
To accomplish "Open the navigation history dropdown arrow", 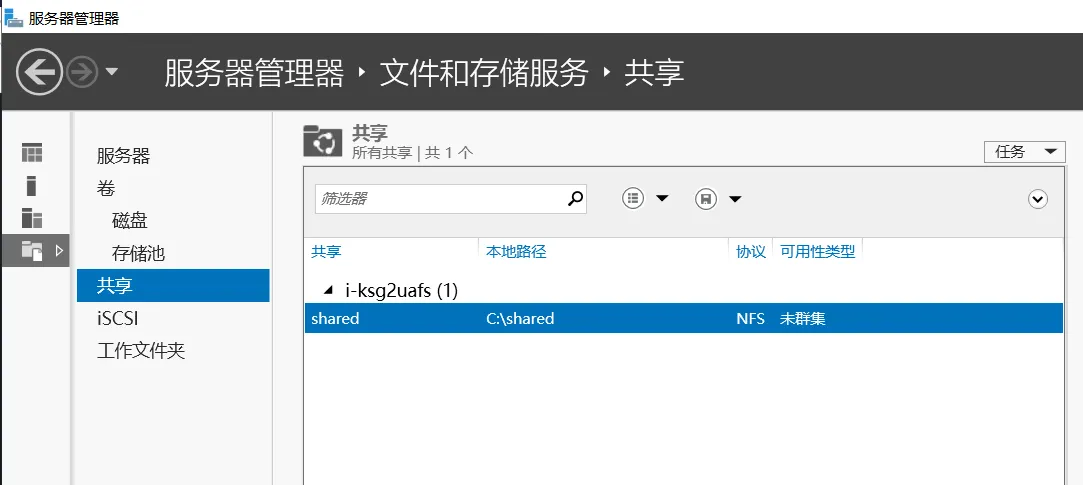I will pyautogui.click(x=111, y=72).
